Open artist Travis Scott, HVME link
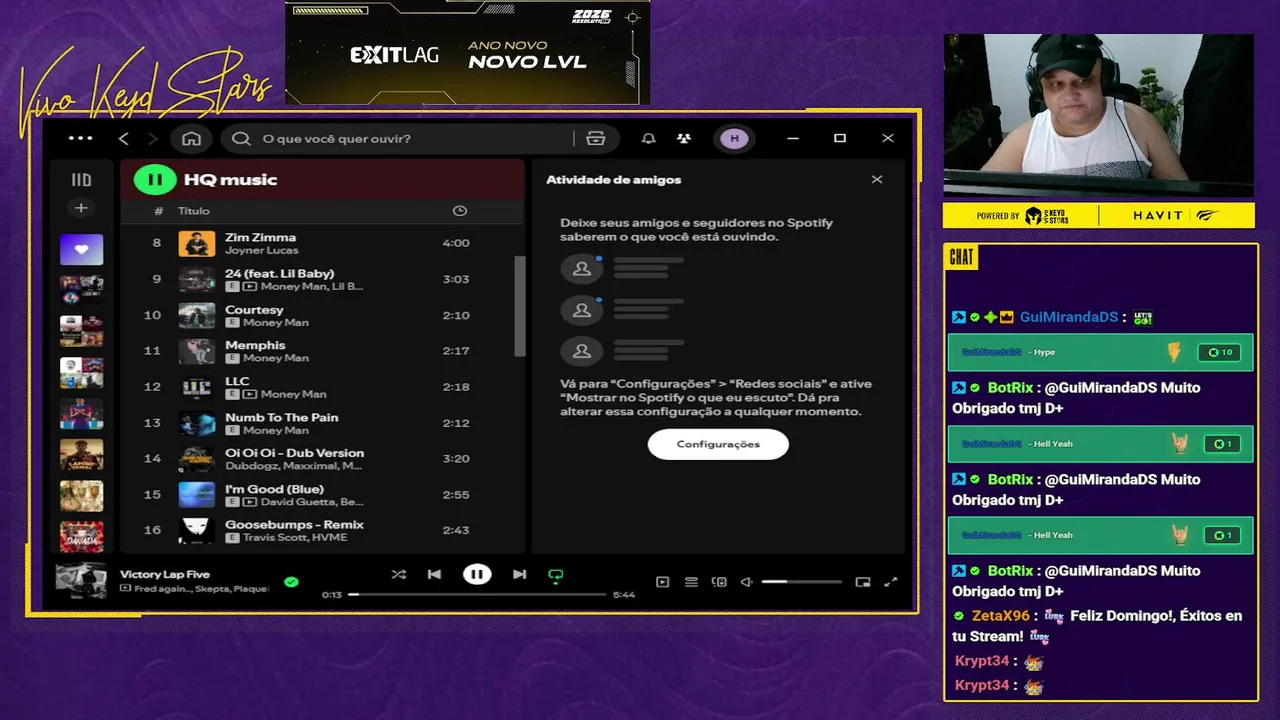Screen dimensions: 1280x720 [294, 538]
